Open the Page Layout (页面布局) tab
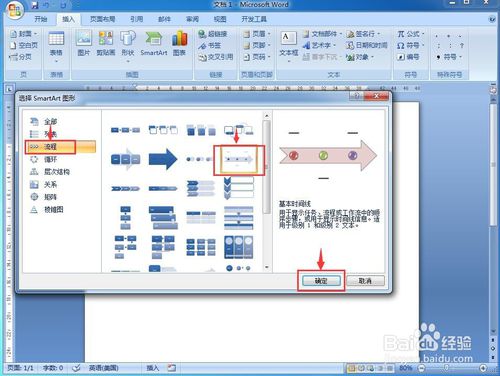 (x=102, y=19)
